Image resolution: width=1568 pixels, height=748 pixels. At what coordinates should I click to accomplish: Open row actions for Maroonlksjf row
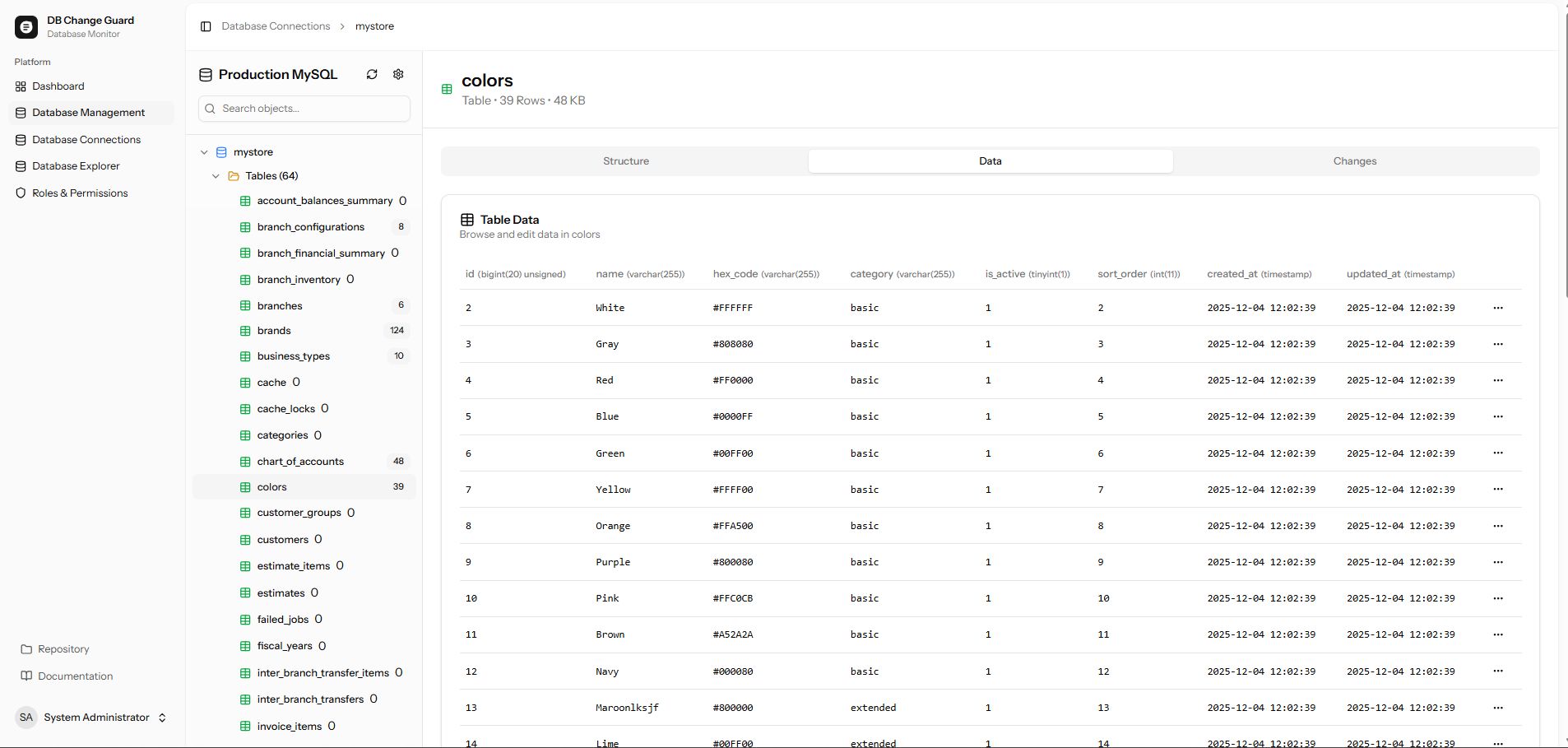coord(1497,708)
